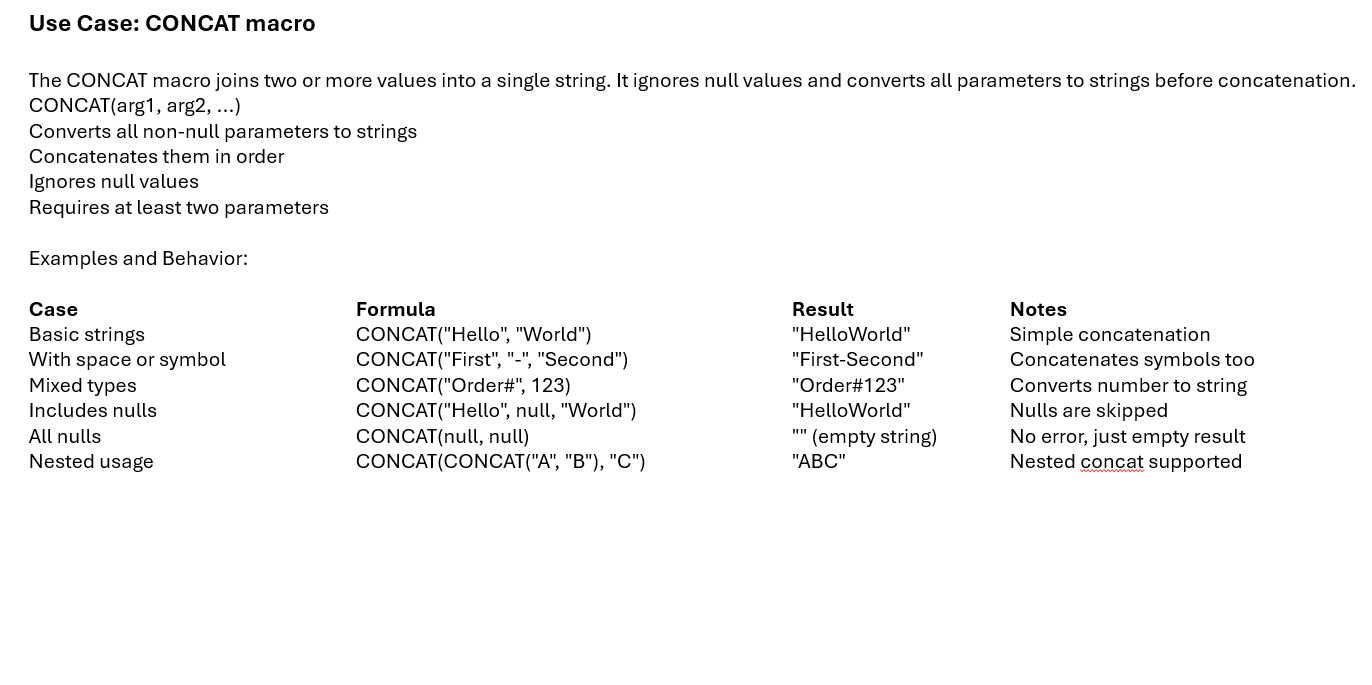The width and height of the screenshot is (1372, 685).
Task: Click the CONCAT(arg1, arg2, ...) syntax line
Action: [x=135, y=106]
